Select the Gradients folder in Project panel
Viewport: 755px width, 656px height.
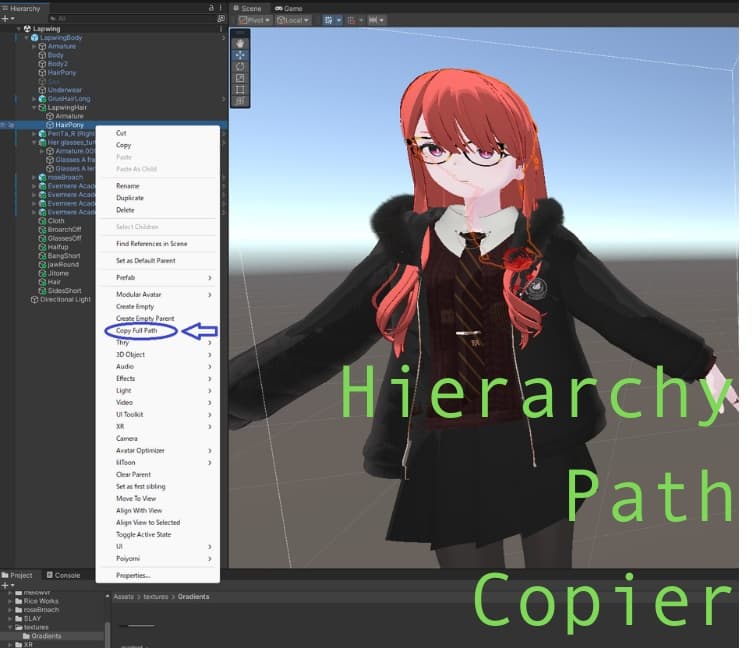45,635
